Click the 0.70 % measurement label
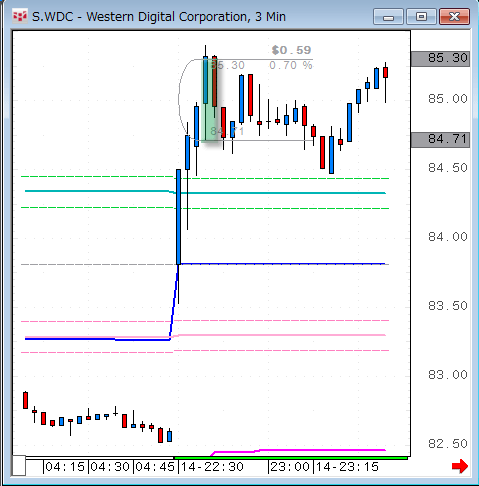This screenshot has width=479, height=486. coord(291,65)
